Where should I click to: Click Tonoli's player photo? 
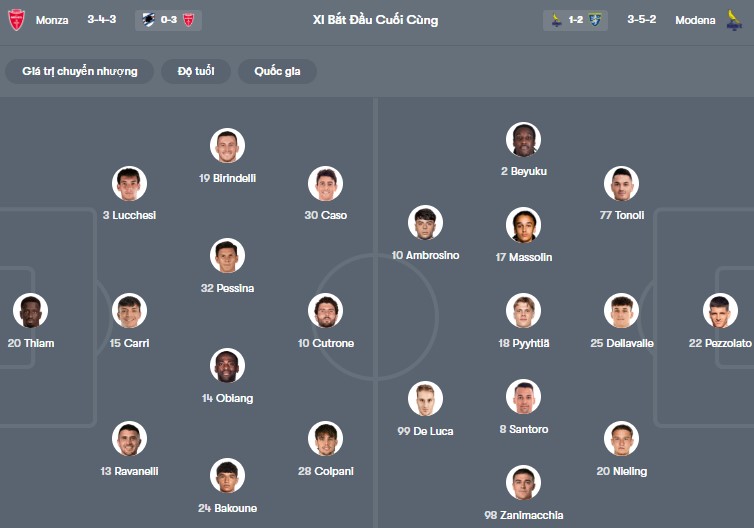(x=621, y=183)
